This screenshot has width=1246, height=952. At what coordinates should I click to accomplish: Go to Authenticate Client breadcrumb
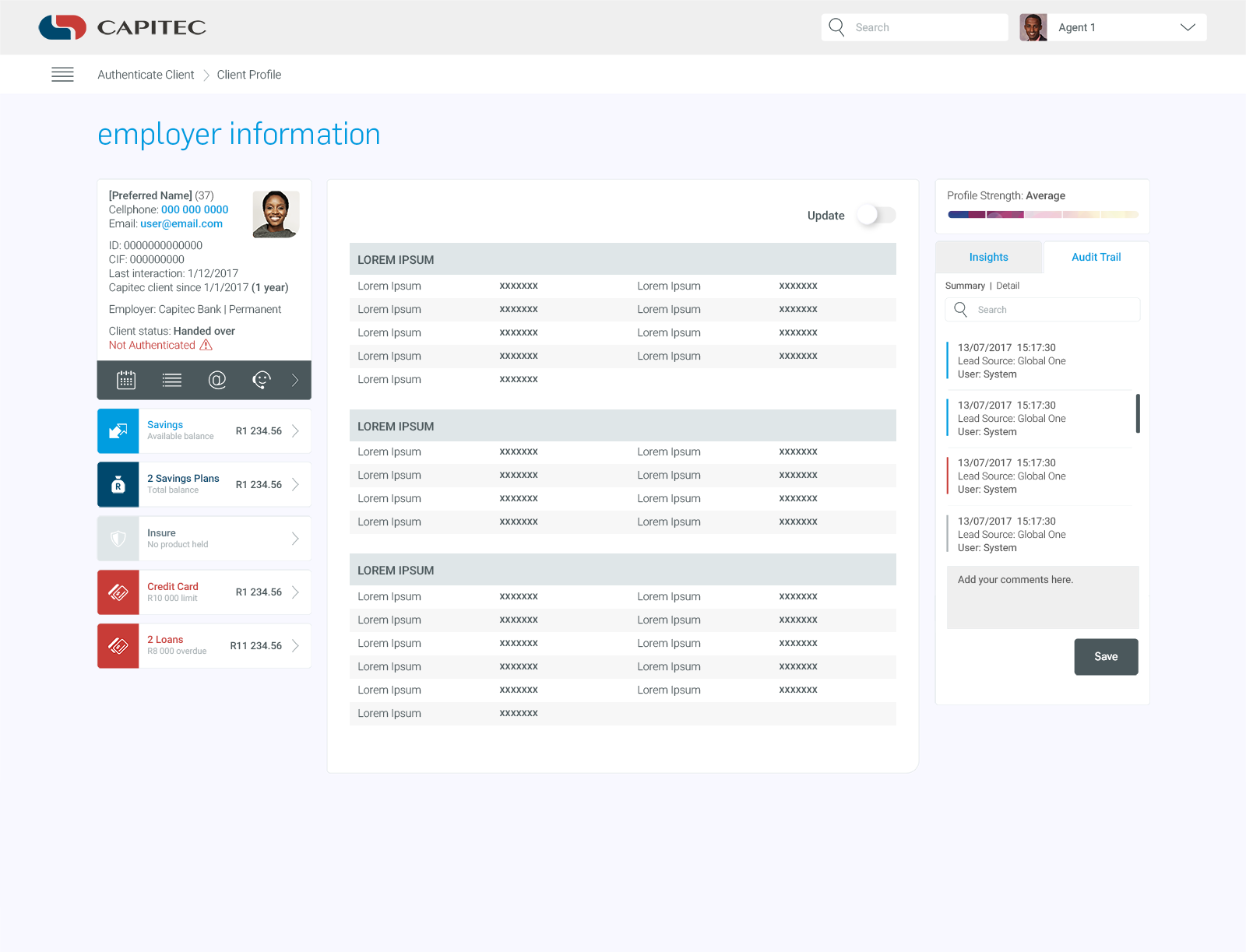146,75
